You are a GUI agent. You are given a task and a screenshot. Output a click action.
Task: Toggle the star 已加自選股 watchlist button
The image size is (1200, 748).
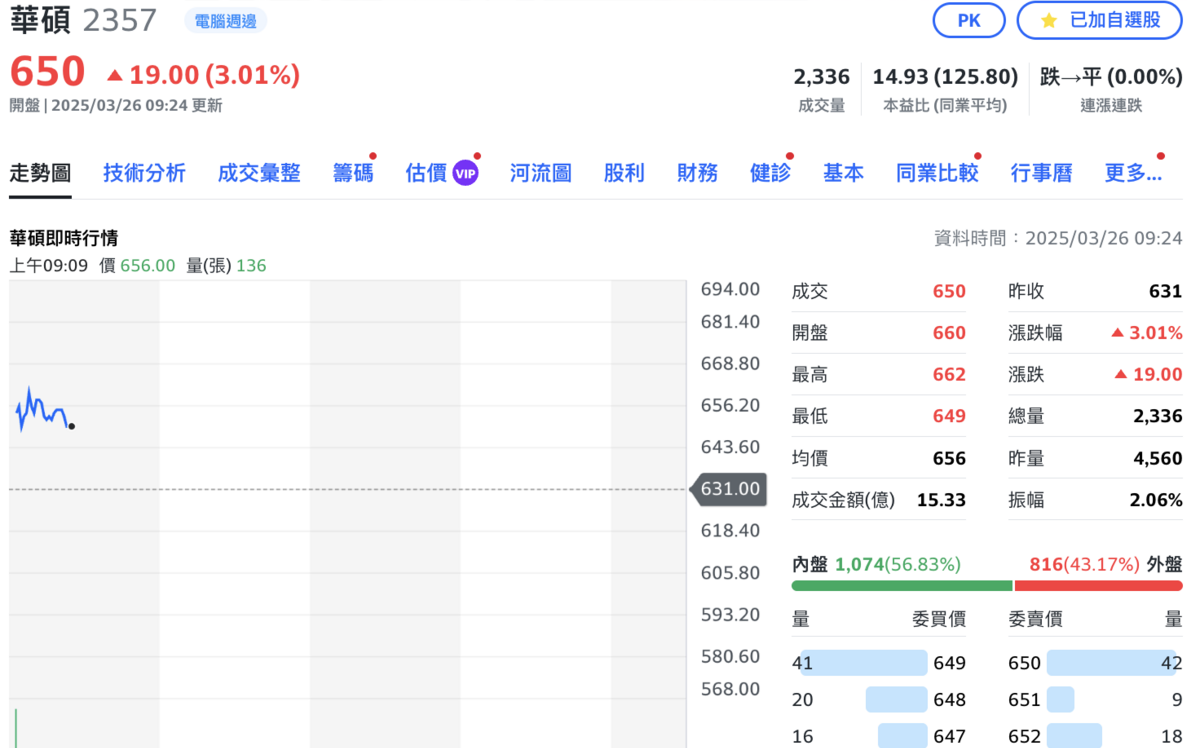click(1100, 20)
